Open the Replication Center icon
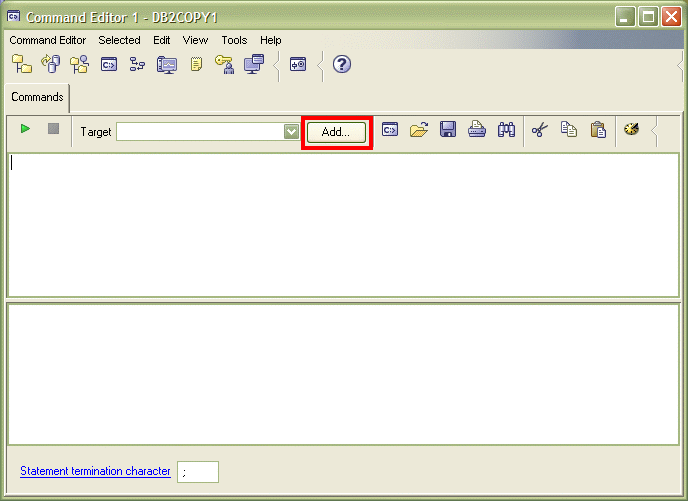 (x=51, y=64)
